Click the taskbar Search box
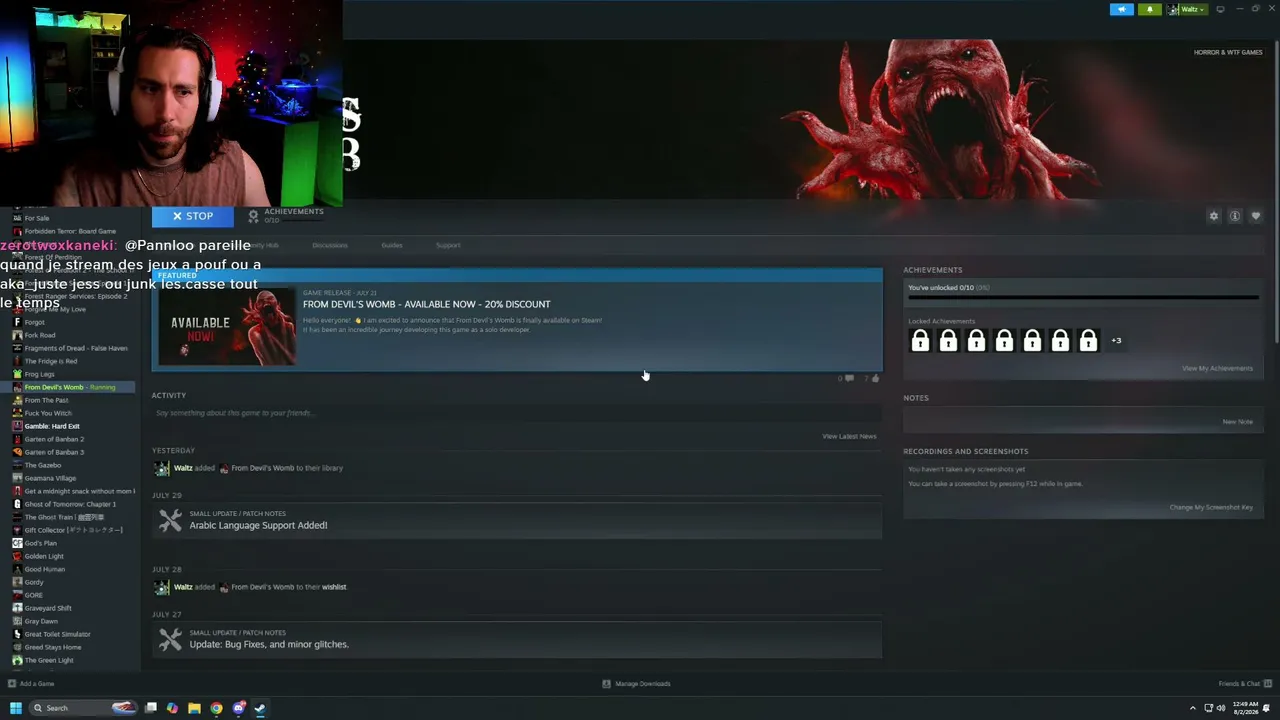 (x=82, y=708)
